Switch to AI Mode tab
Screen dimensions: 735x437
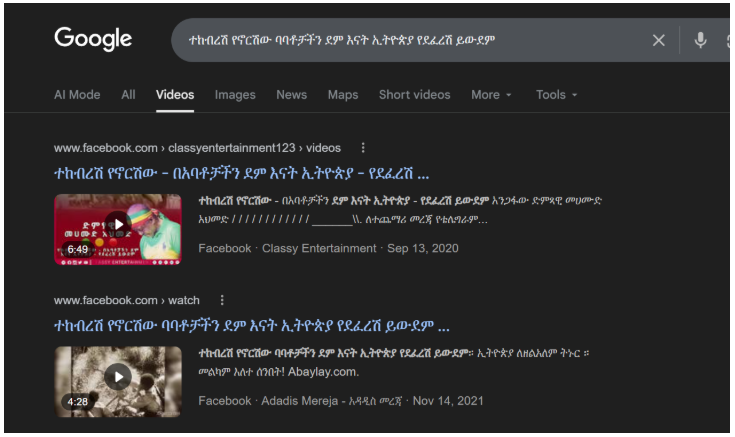click(x=77, y=95)
